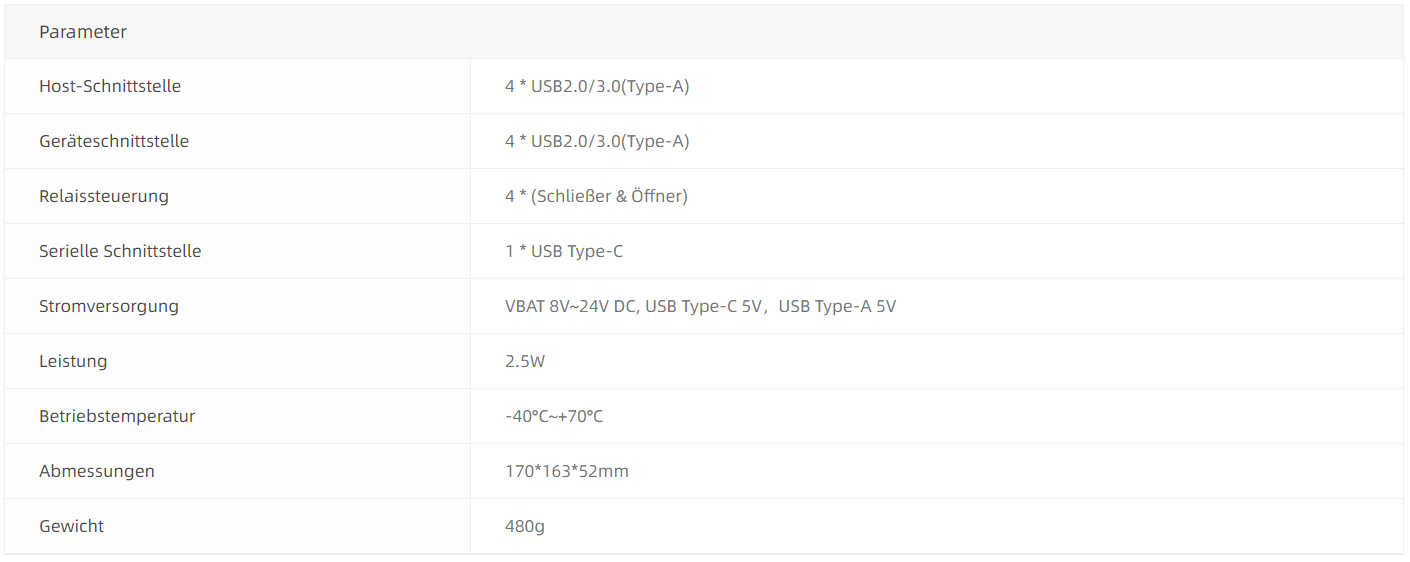Click the USB Type-A 5V text

(837, 306)
